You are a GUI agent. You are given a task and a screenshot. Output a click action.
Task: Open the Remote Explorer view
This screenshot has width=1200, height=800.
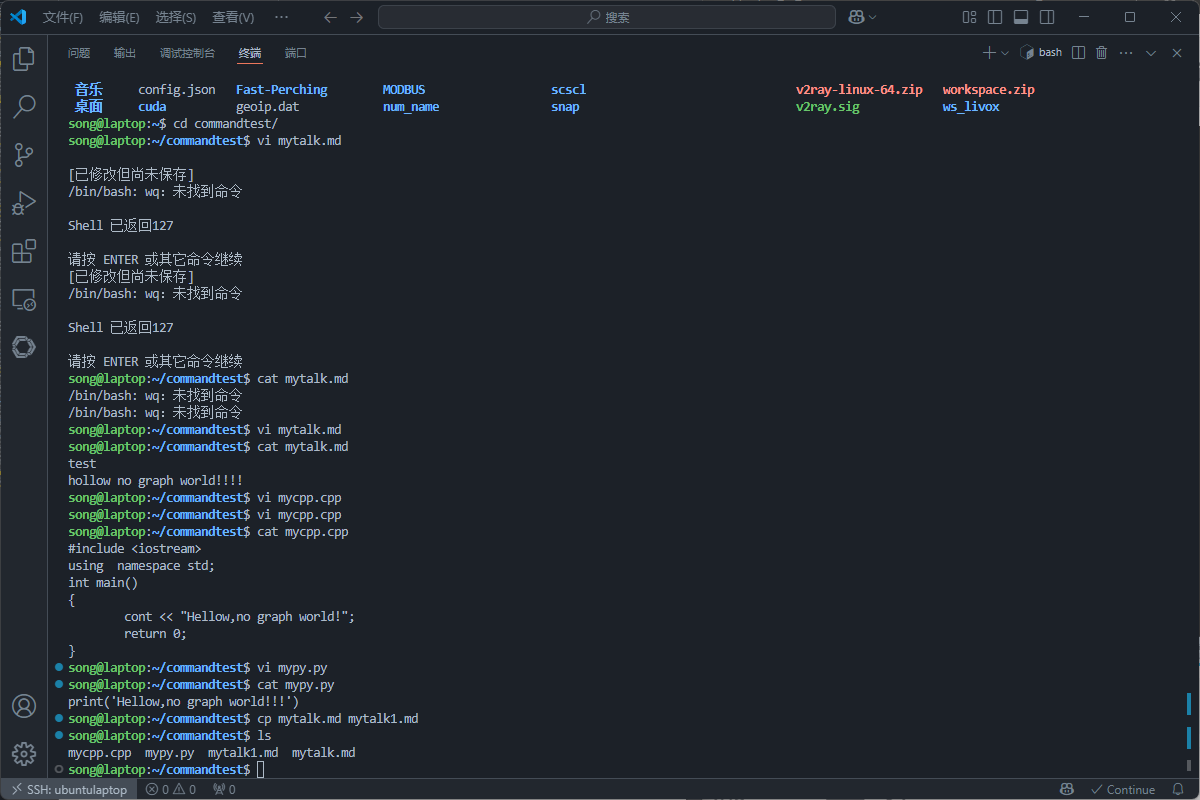point(23,299)
